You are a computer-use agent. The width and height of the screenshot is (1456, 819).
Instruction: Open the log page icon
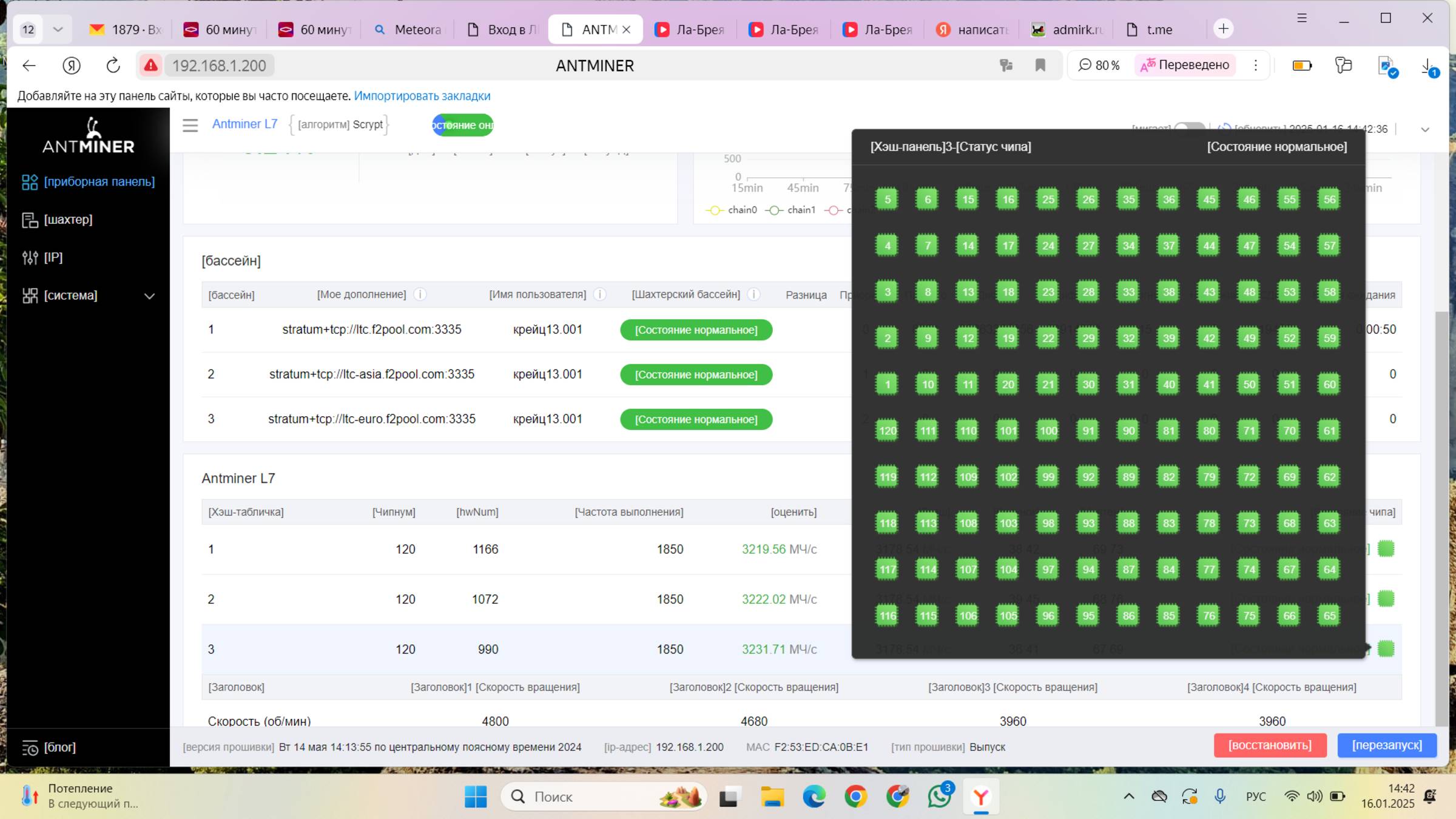[30, 747]
